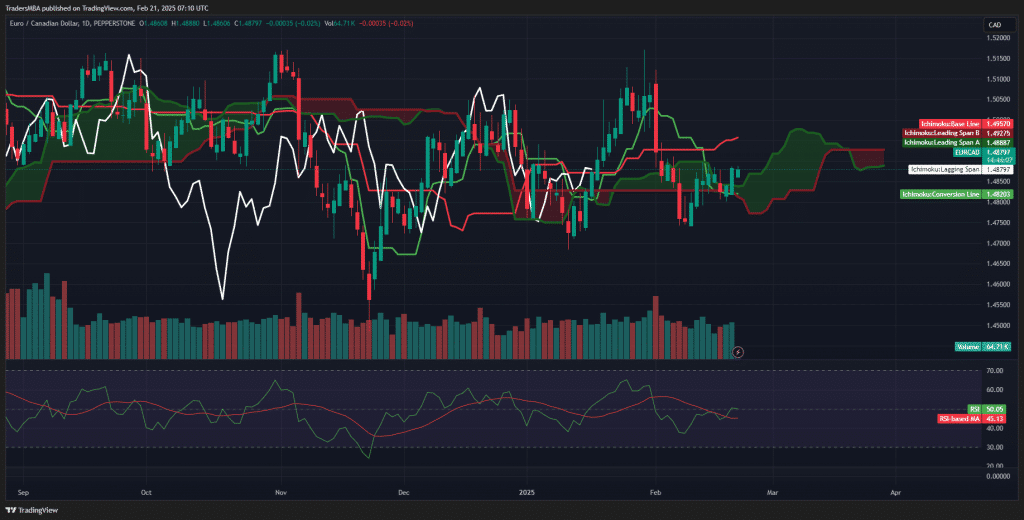Click the 1.52000 level on price axis
The height and width of the screenshot is (520, 1024).
pyautogui.click(x=996, y=39)
